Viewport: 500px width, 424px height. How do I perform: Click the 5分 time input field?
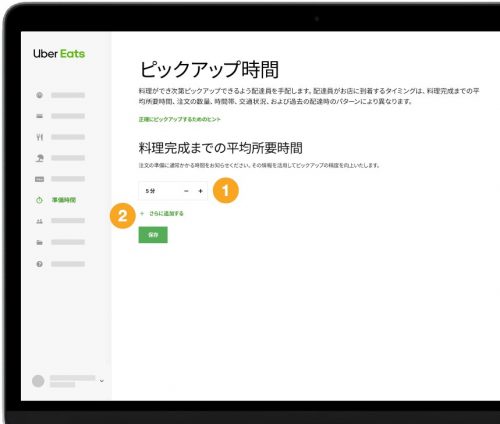tap(173, 191)
